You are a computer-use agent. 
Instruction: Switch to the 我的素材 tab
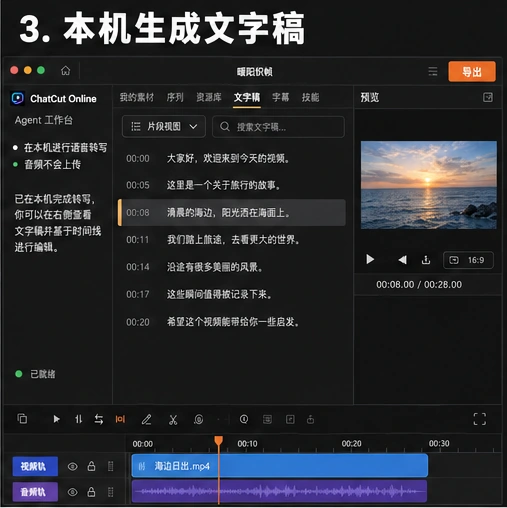click(137, 97)
